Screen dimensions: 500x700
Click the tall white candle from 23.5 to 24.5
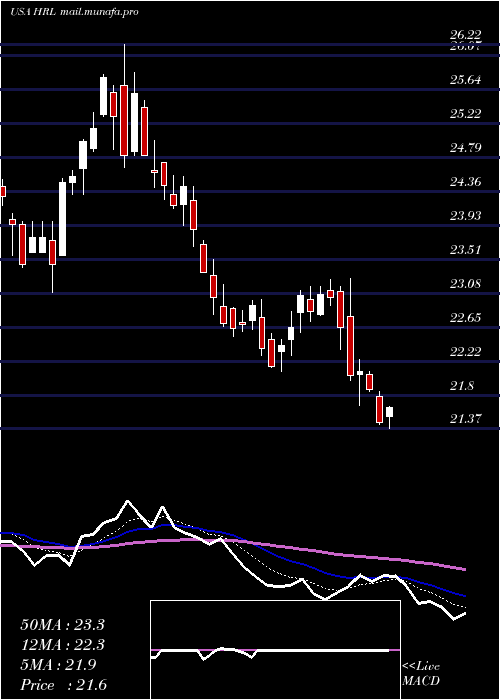coord(63,219)
